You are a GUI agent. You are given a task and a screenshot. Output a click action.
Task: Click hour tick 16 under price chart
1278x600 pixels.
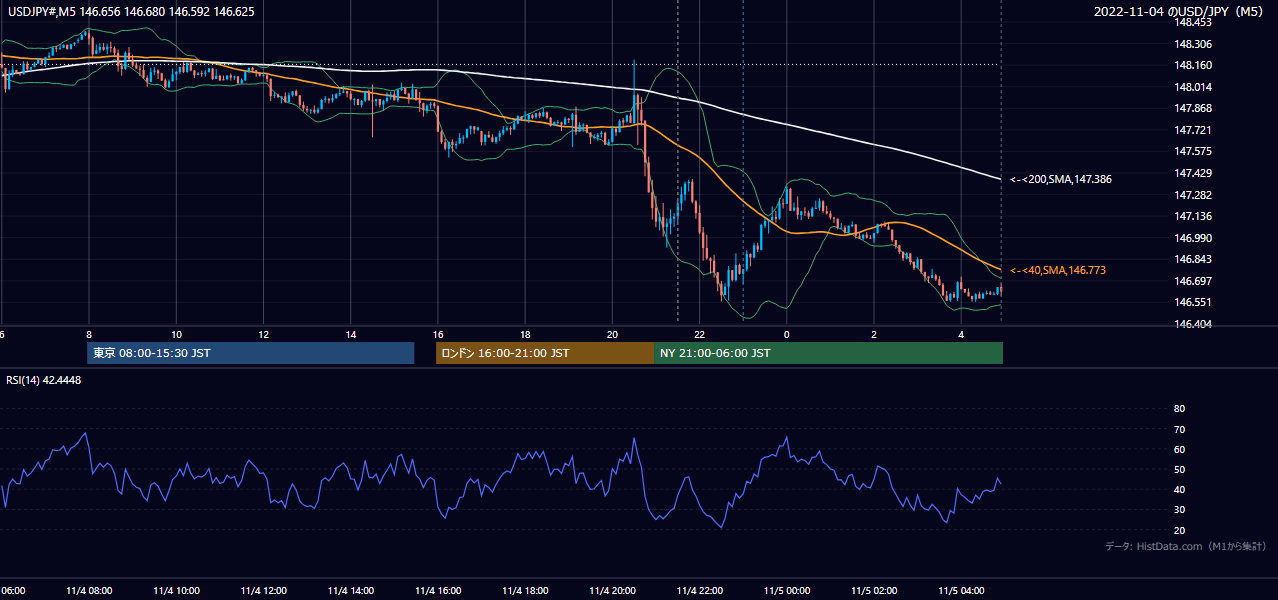[x=438, y=334]
